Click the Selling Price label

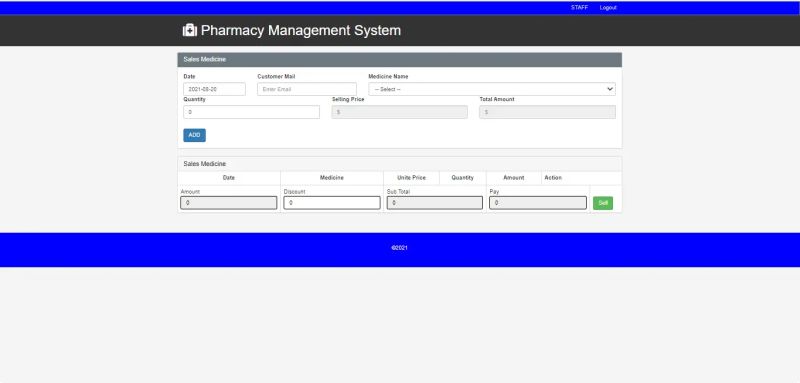(348, 99)
